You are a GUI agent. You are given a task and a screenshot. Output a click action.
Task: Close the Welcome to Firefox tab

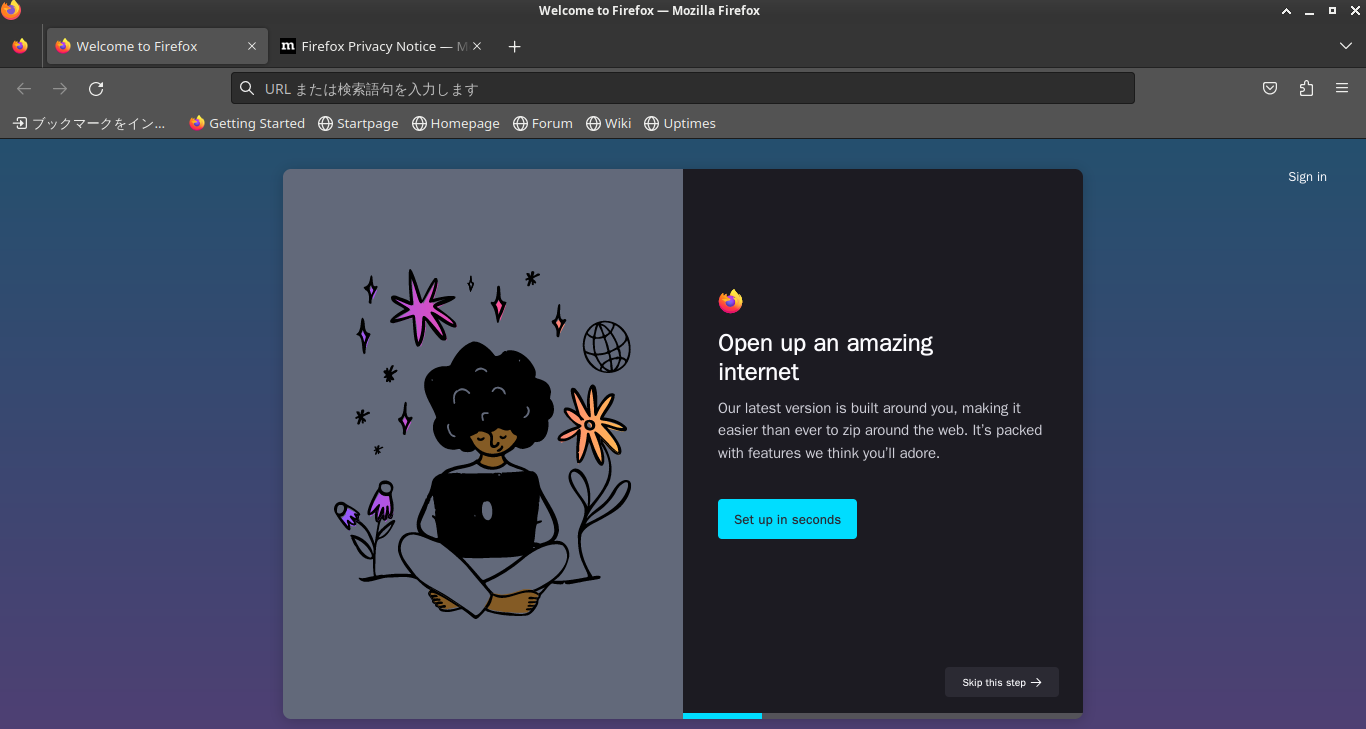point(252,46)
